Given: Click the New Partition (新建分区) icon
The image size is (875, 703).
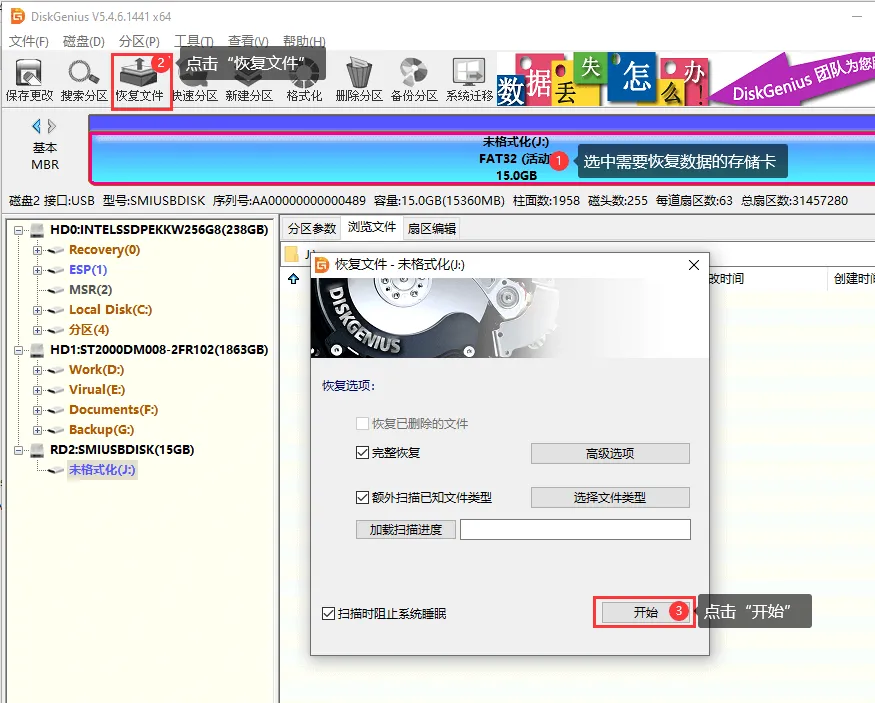Looking at the screenshot, I should pyautogui.click(x=249, y=80).
